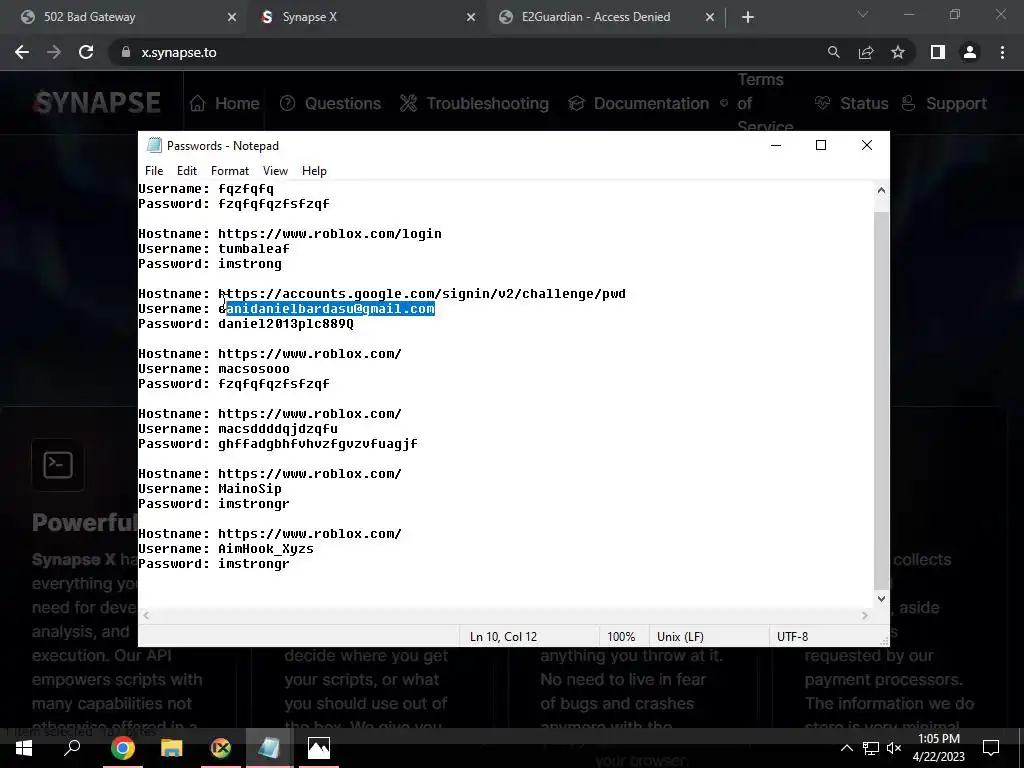The width and height of the screenshot is (1024, 768).
Task: Click the username 'macsosooo' text
Action: 254,369
